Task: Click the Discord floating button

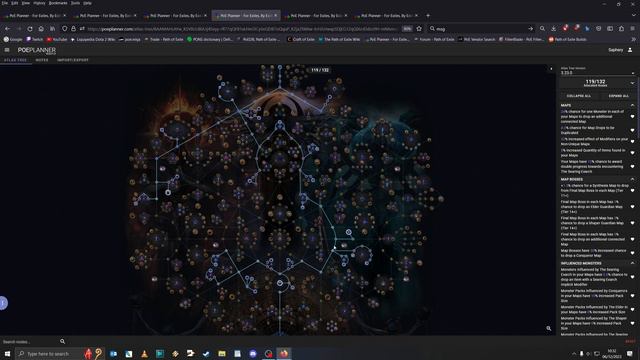Action: click(3, 303)
